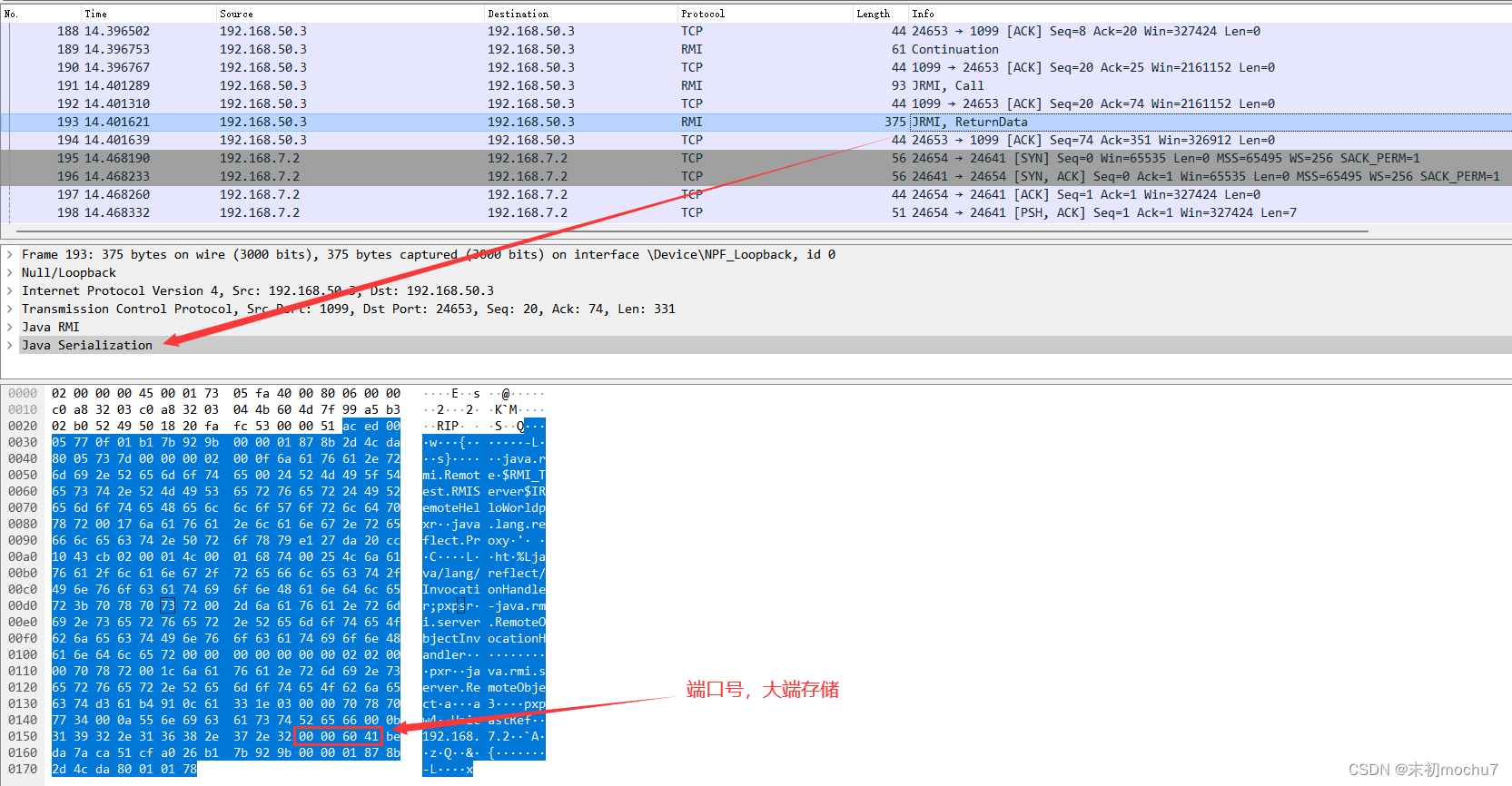Screen dimensions: 1512x786
Task: Expand the Null/Loopback tree item
Action: pyautogui.click(x=10, y=273)
